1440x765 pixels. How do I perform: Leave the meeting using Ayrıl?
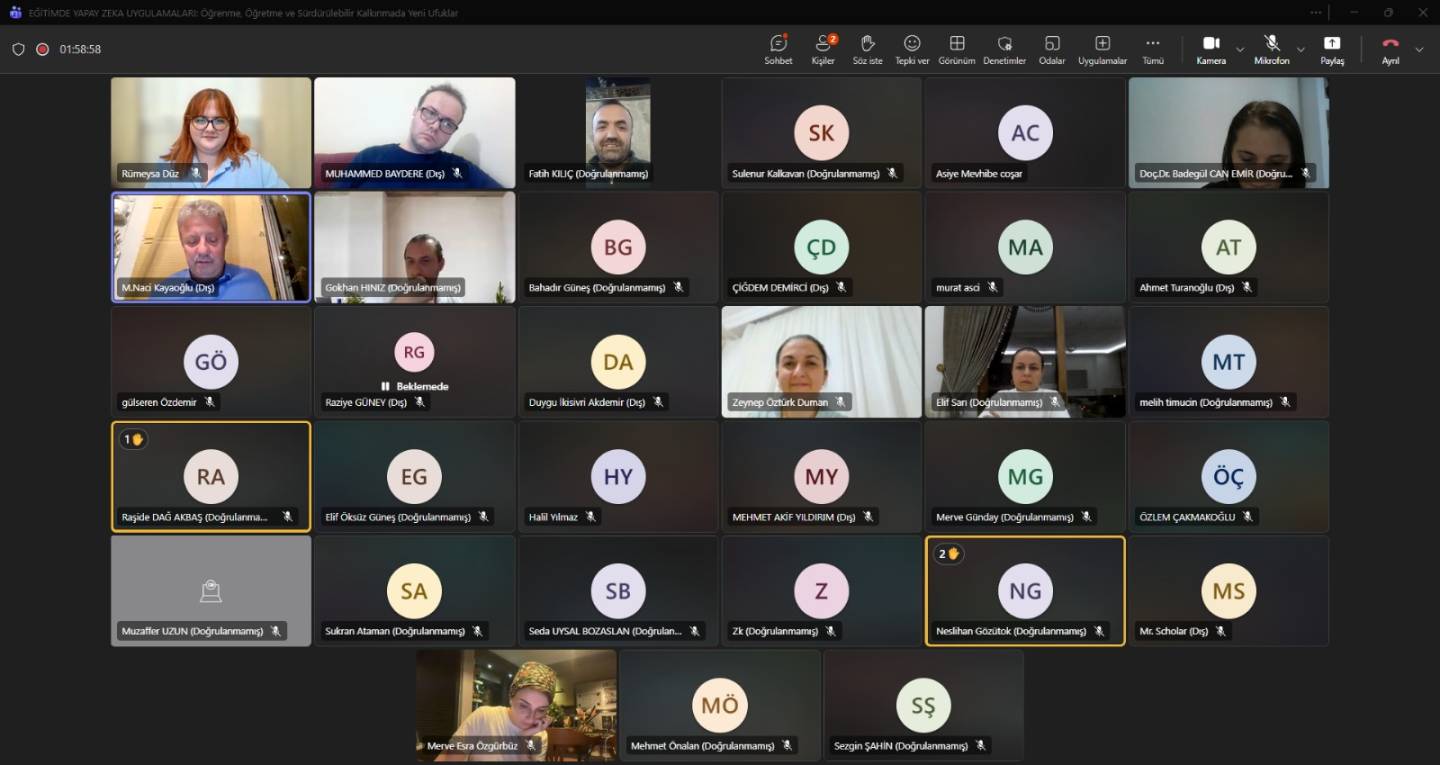point(1390,49)
